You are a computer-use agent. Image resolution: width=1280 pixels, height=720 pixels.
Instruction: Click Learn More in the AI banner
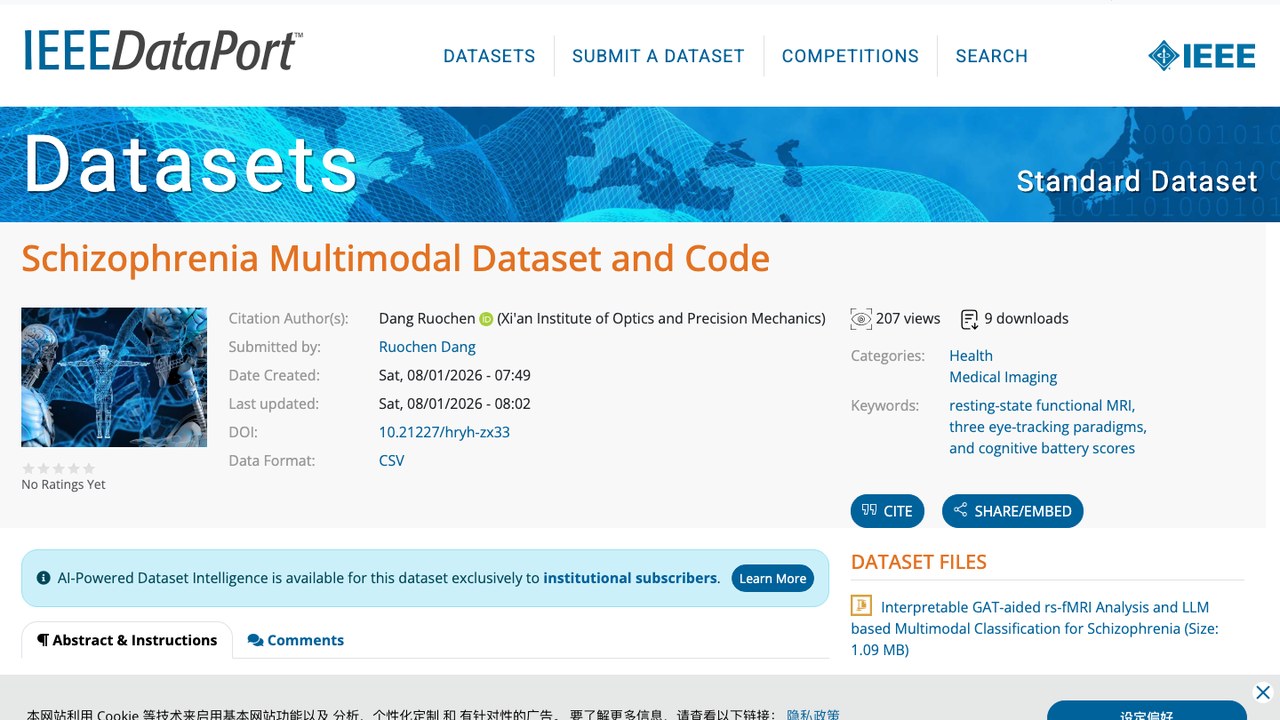click(772, 578)
